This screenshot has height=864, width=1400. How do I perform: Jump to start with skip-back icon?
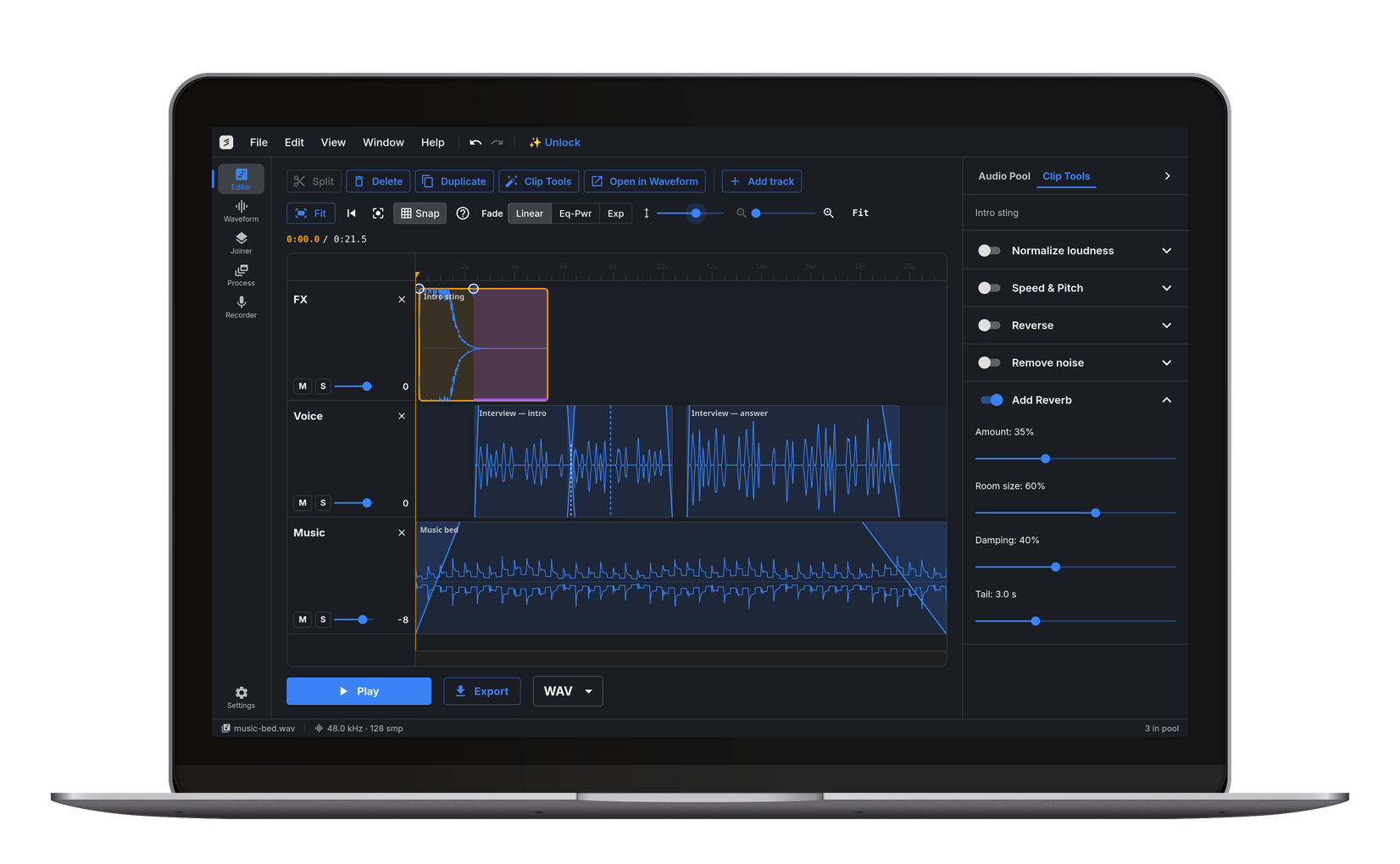[x=352, y=213]
